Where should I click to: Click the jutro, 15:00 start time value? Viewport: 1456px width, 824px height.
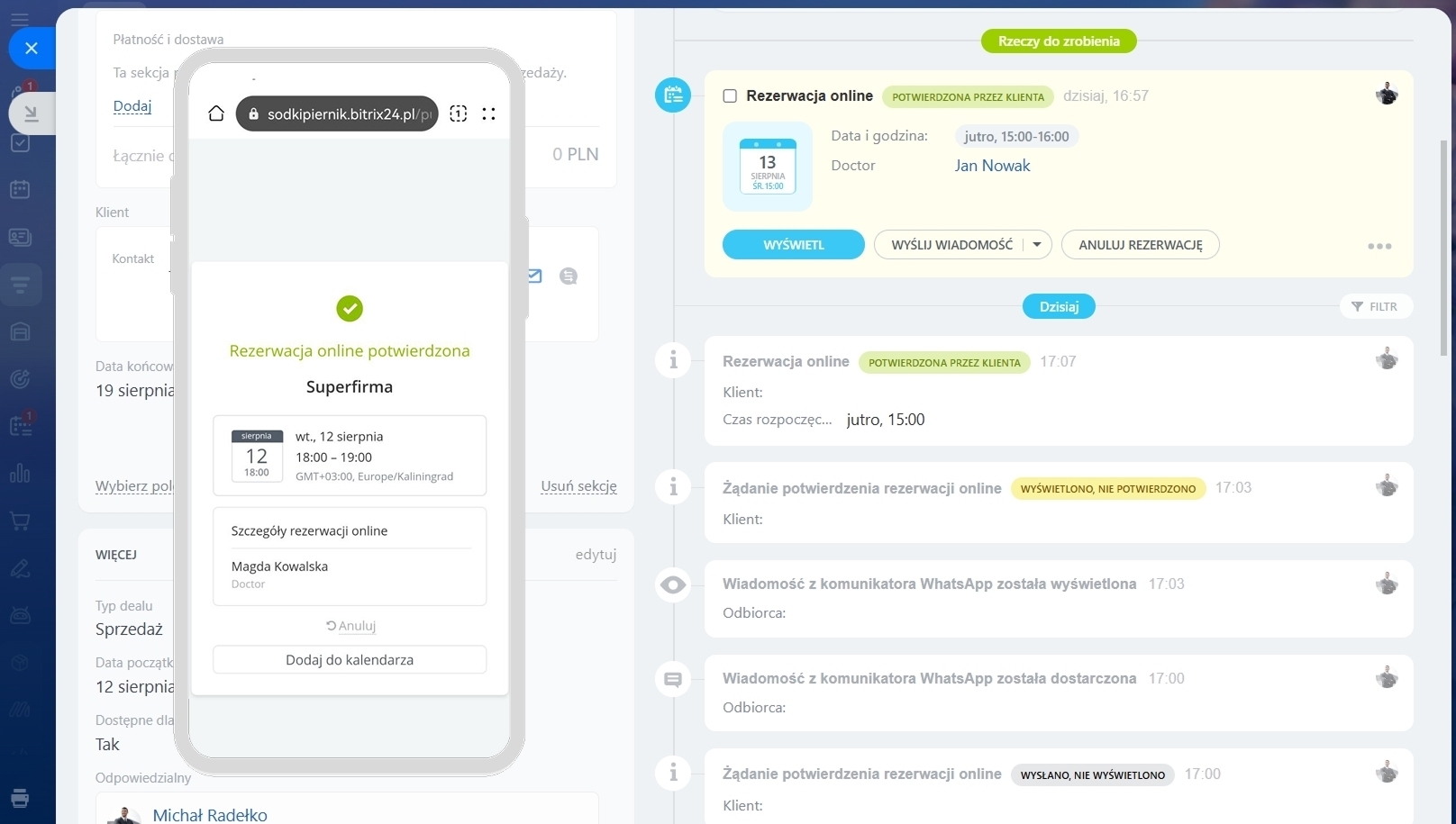886,420
